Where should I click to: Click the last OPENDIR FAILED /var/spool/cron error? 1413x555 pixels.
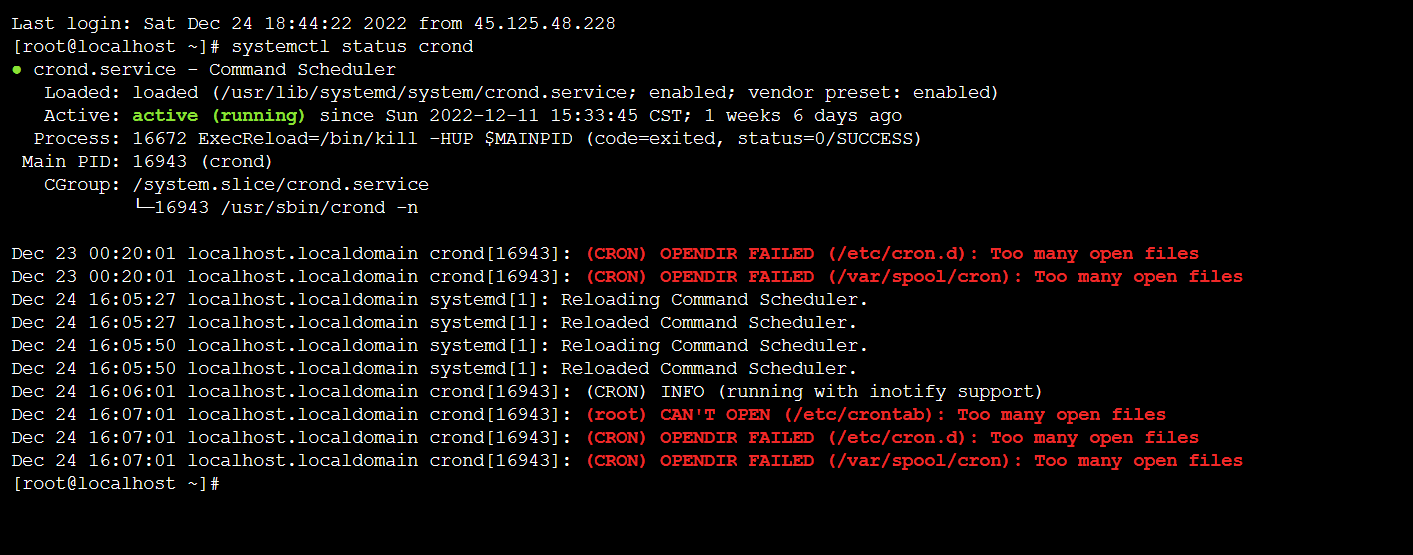pyautogui.click(x=914, y=461)
